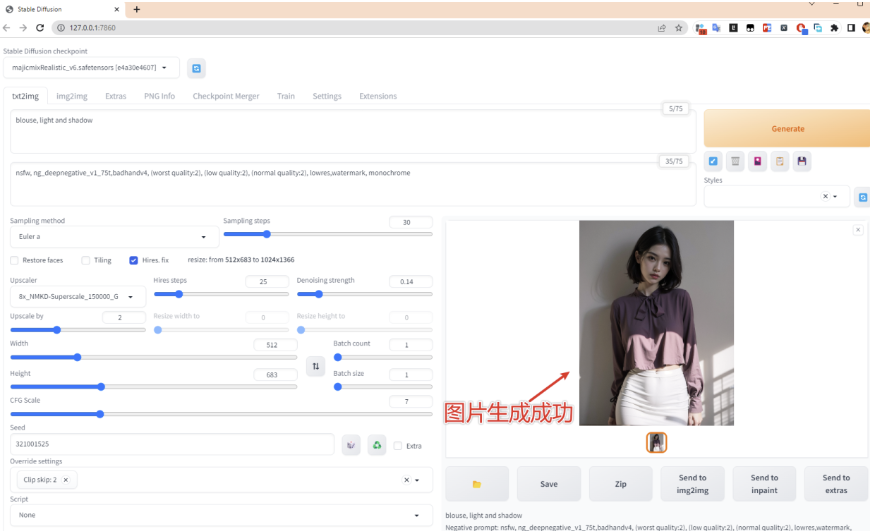Refresh the Styles list
This screenshot has width=870, height=531.
(862, 197)
